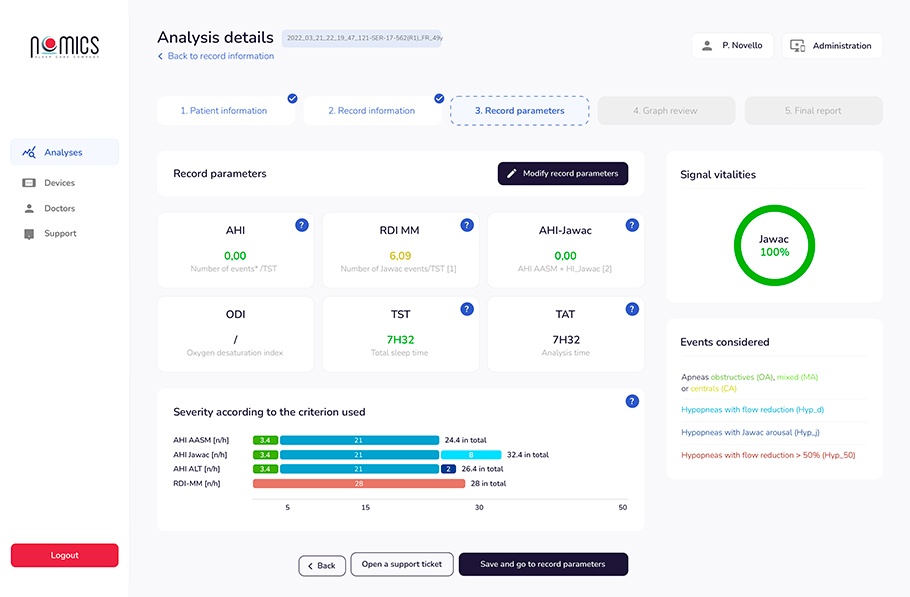Go to step 2 Record information

click(371, 111)
